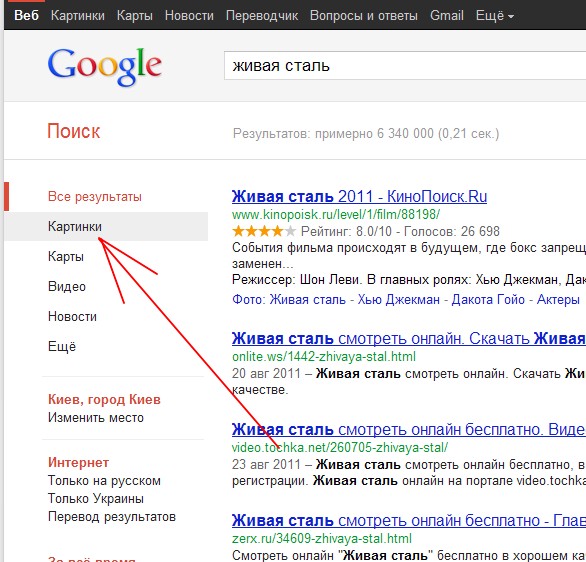Open Живая сталь смотреть онлайн бесплатно. Виде result
The image size is (586, 562).
(x=409, y=430)
